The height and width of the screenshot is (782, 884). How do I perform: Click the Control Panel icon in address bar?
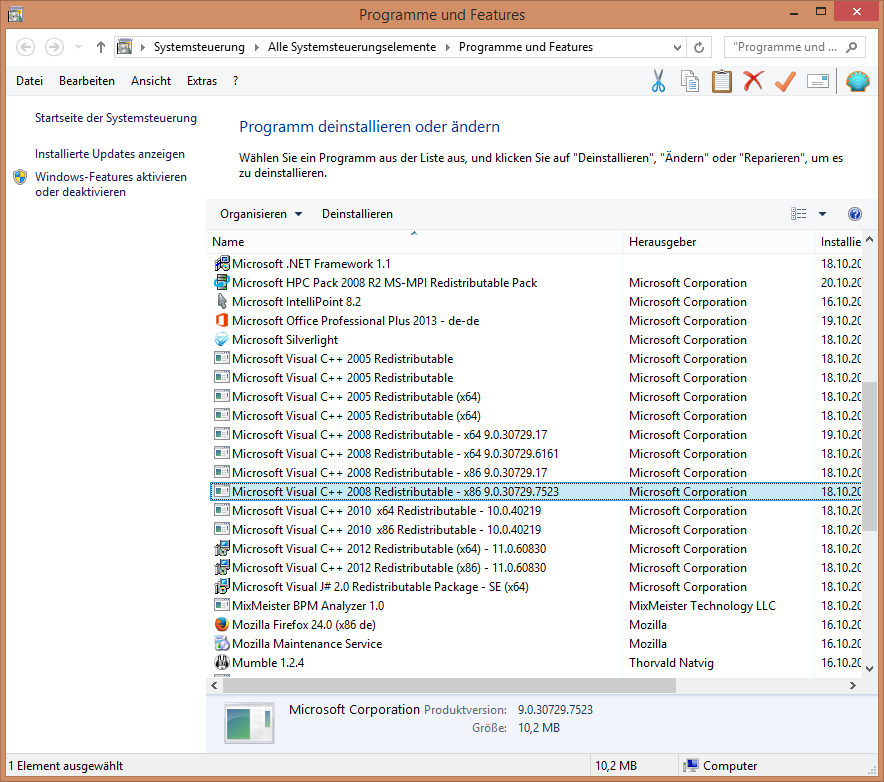click(x=125, y=47)
